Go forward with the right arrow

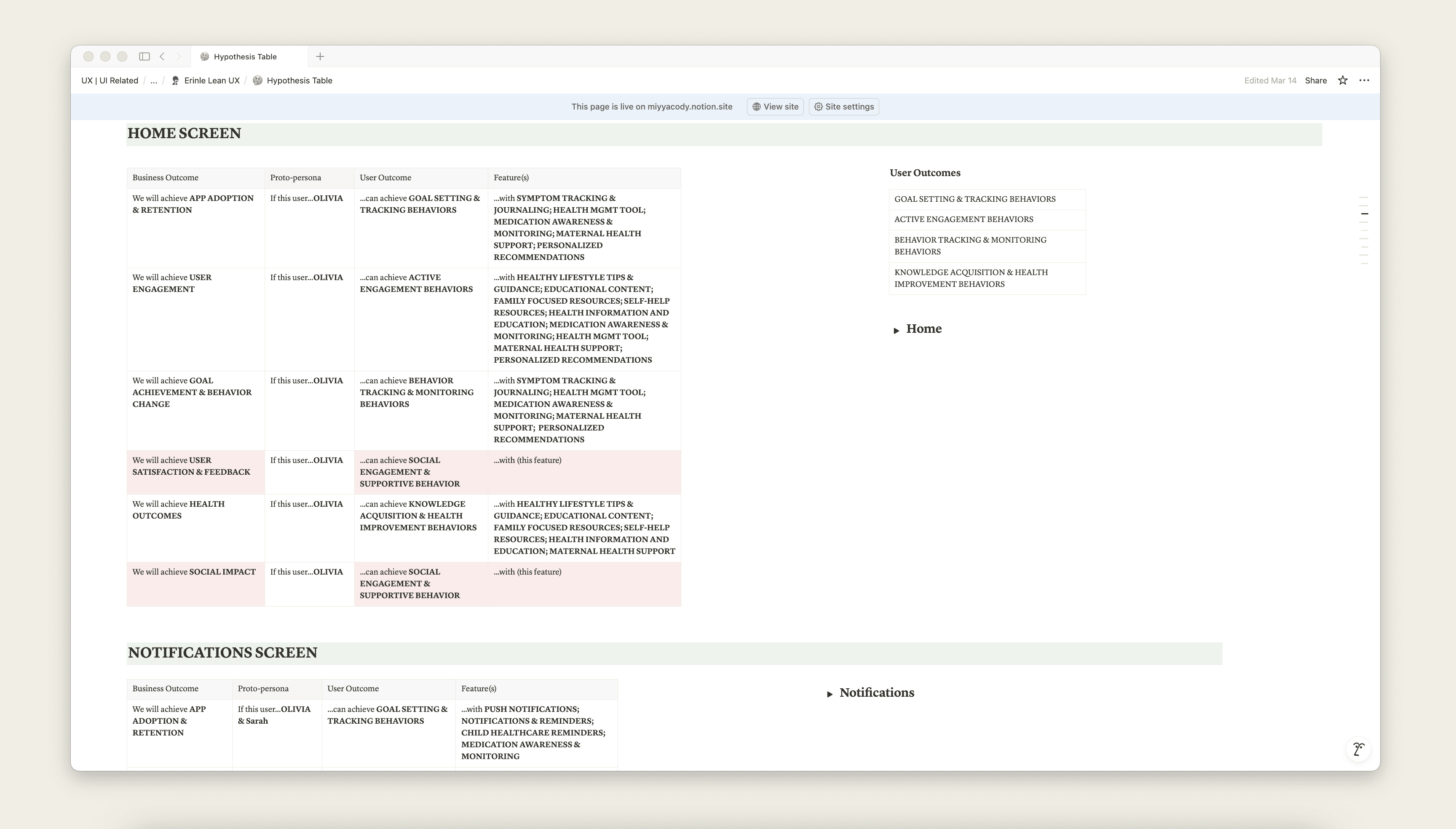pyautogui.click(x=178, y=56)
